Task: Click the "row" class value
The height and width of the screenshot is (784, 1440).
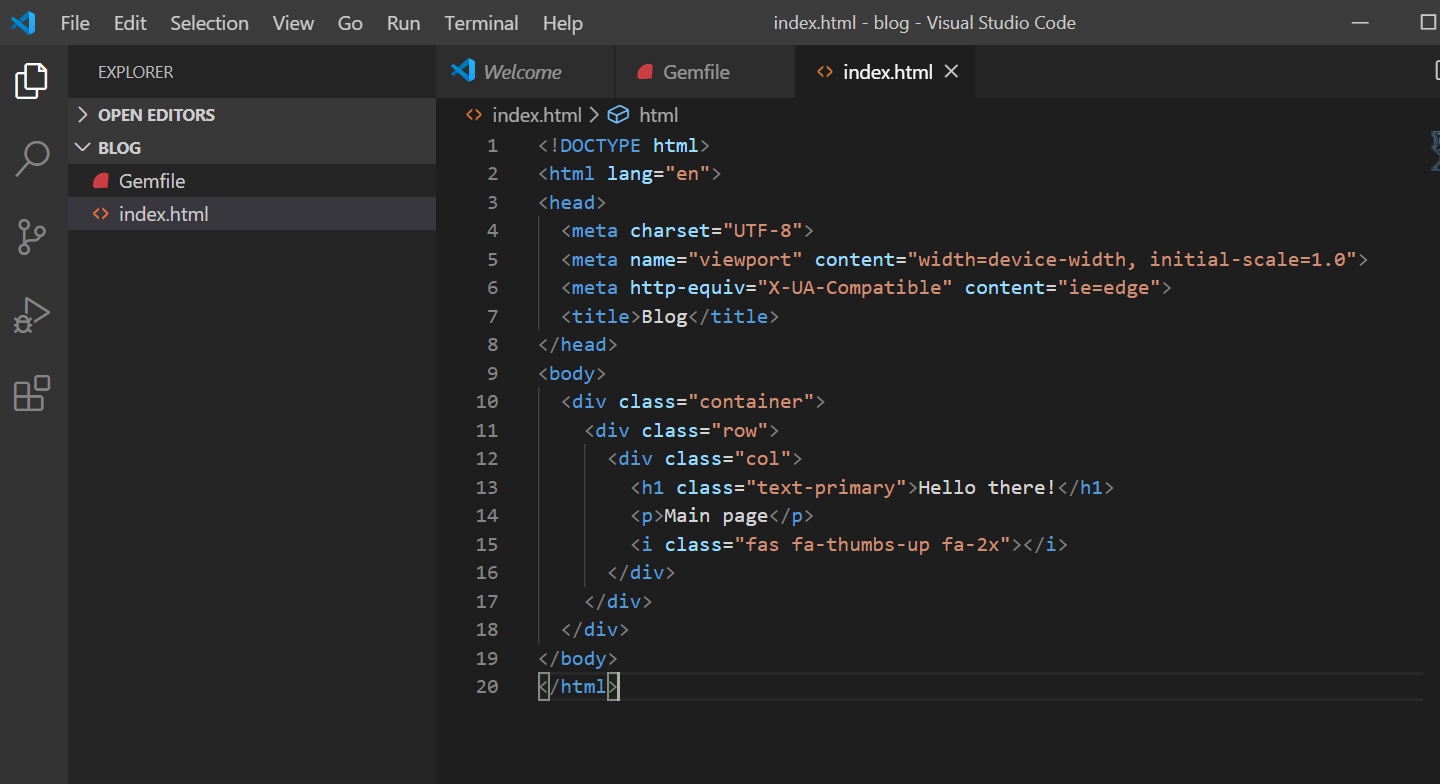Action: (x=739, y=431)
